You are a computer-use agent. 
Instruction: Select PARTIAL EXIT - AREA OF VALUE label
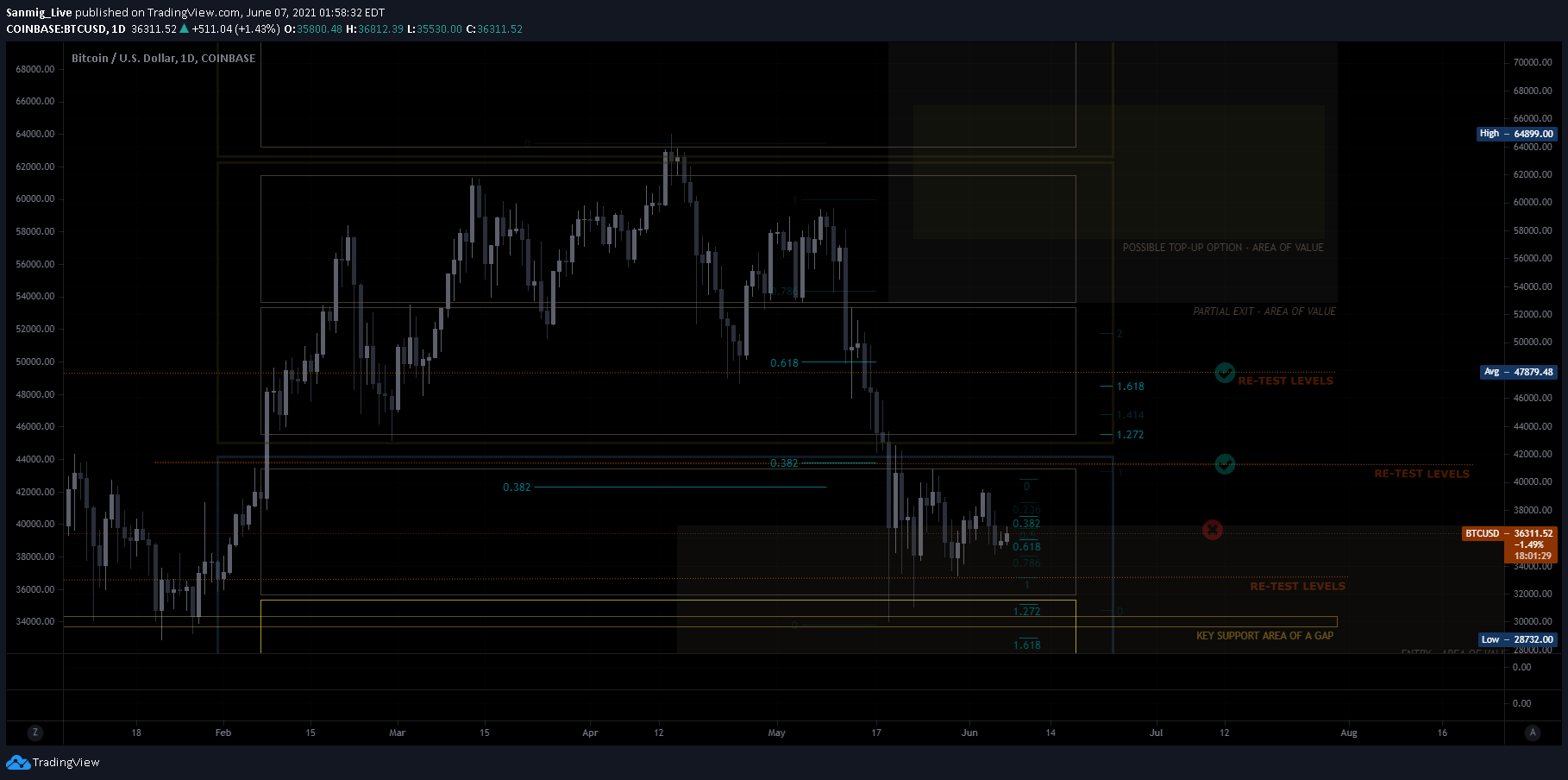1264,311
